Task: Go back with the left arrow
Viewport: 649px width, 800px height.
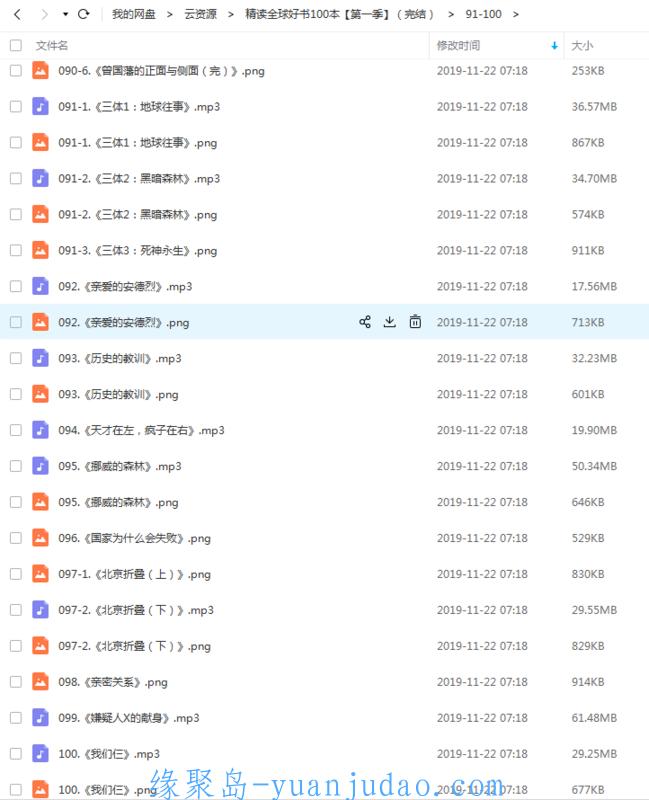Action: tap(18, 14)
